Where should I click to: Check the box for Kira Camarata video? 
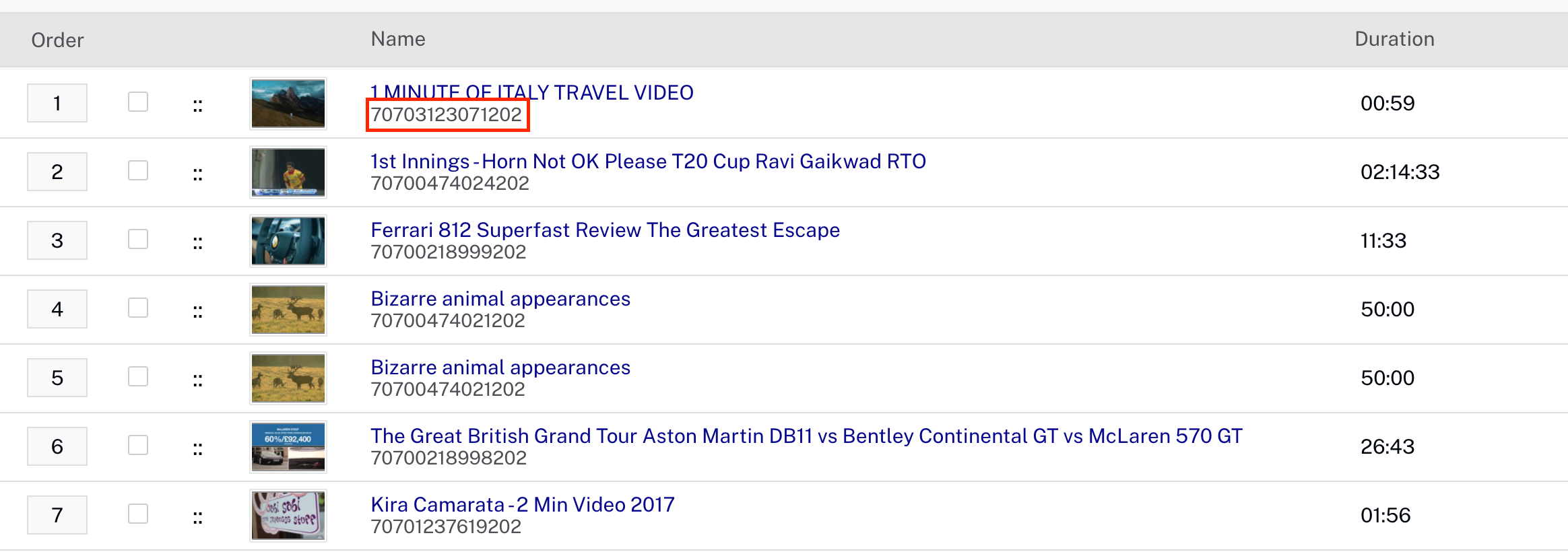coord(138,514)
